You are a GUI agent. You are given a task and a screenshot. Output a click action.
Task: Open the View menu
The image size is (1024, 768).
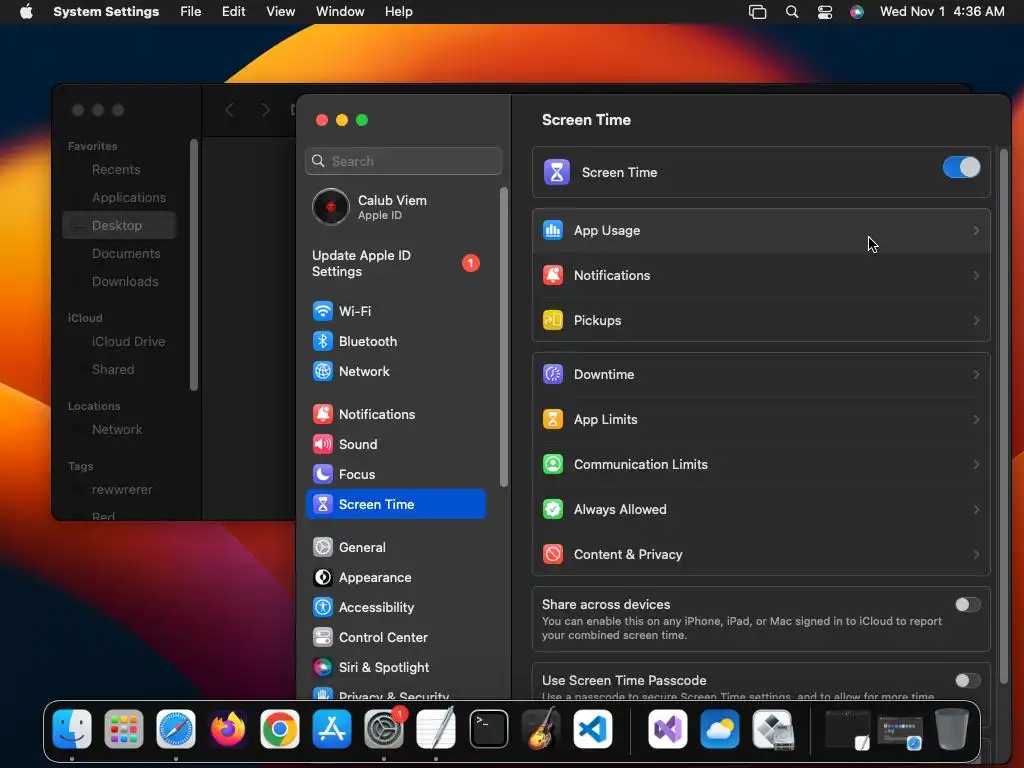pos(280,12)
